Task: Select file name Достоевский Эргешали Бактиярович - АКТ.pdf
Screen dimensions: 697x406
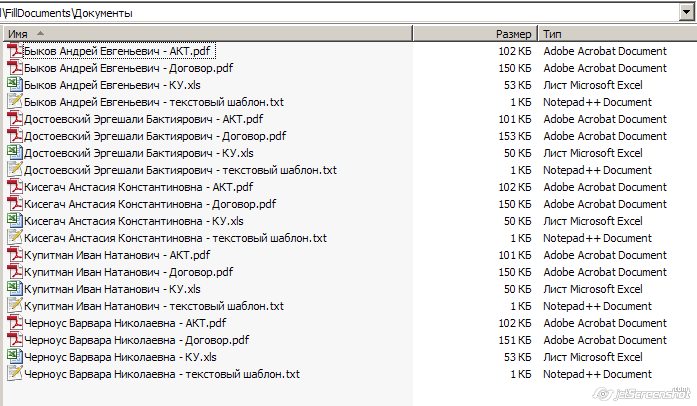Action: point(144,119)
